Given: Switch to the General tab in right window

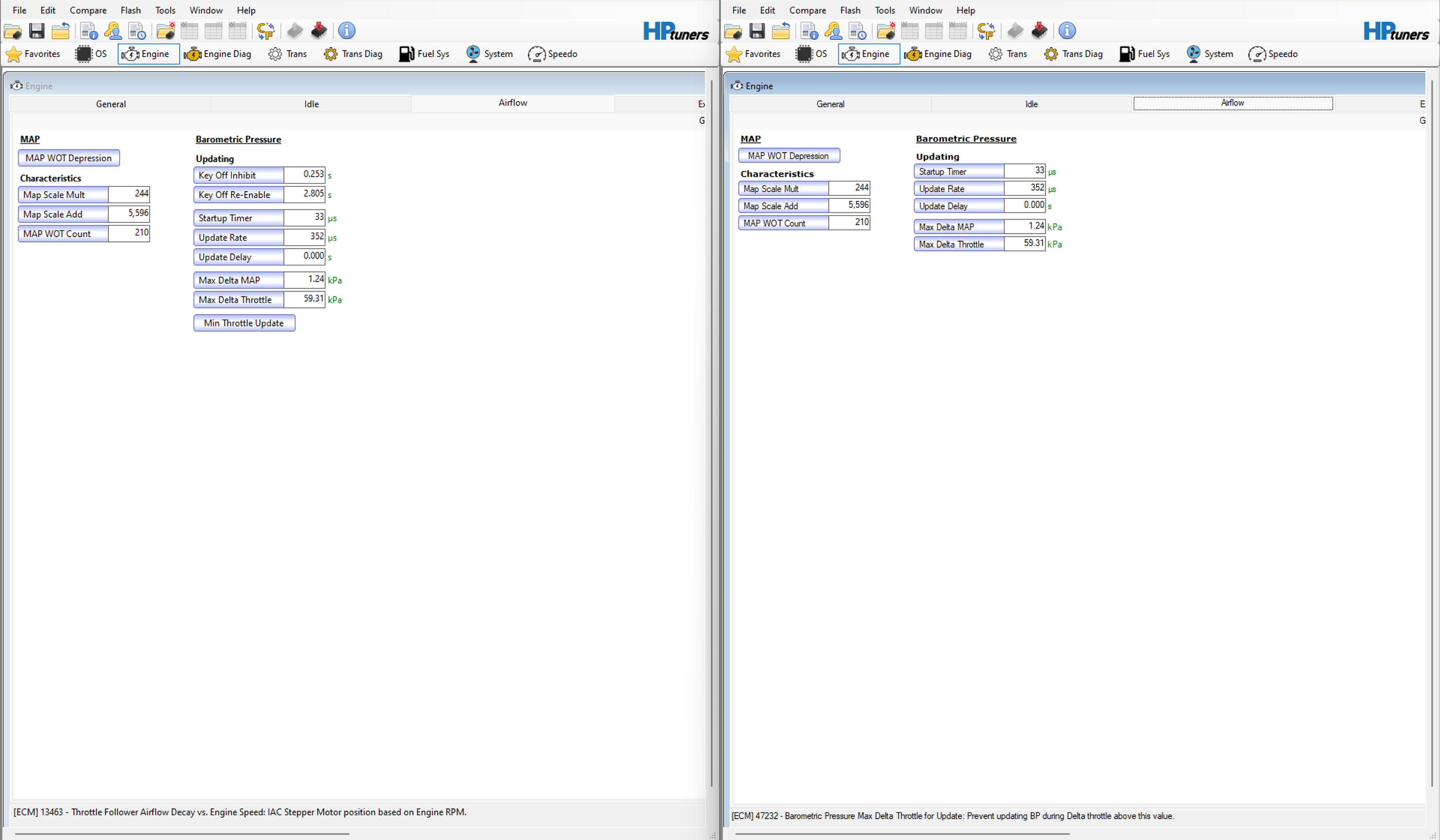Looking at the screenshot, I should coord(830,104).
